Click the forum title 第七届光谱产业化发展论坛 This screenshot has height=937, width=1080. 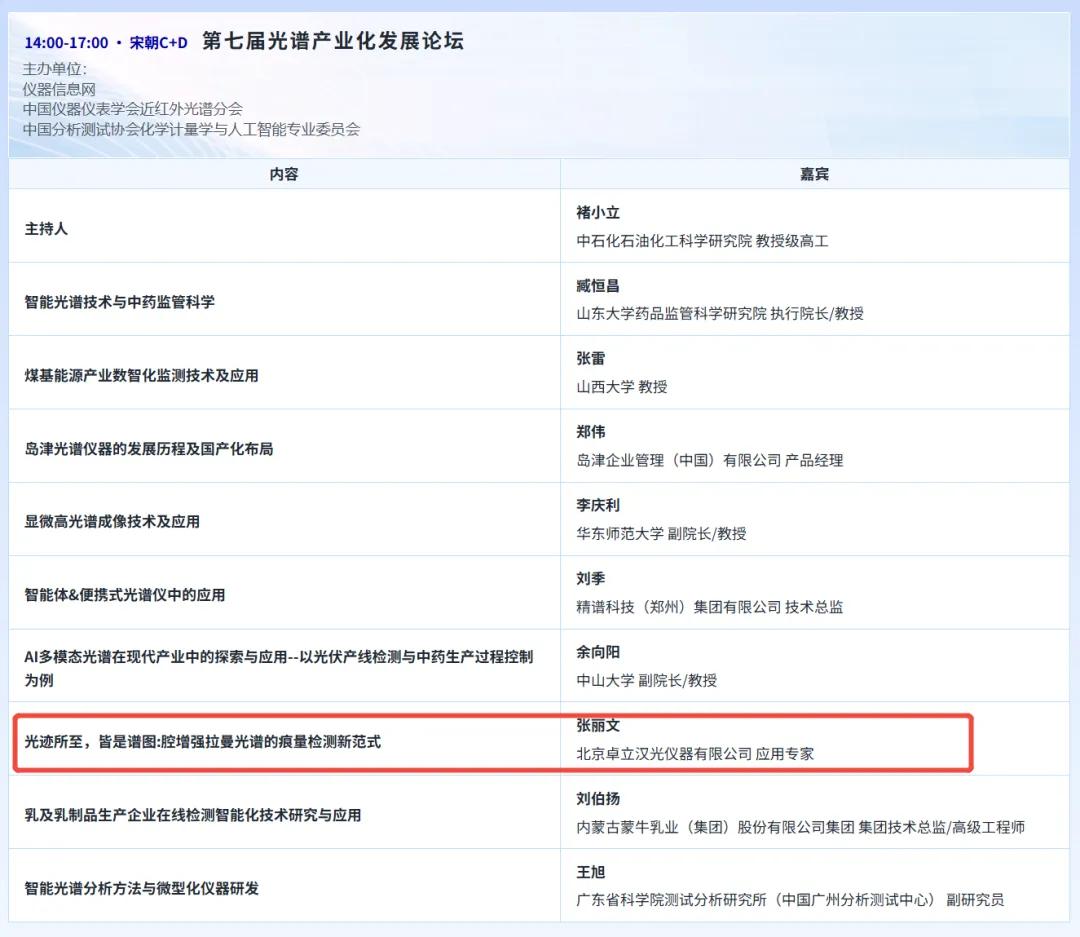[x=332, y=41]
